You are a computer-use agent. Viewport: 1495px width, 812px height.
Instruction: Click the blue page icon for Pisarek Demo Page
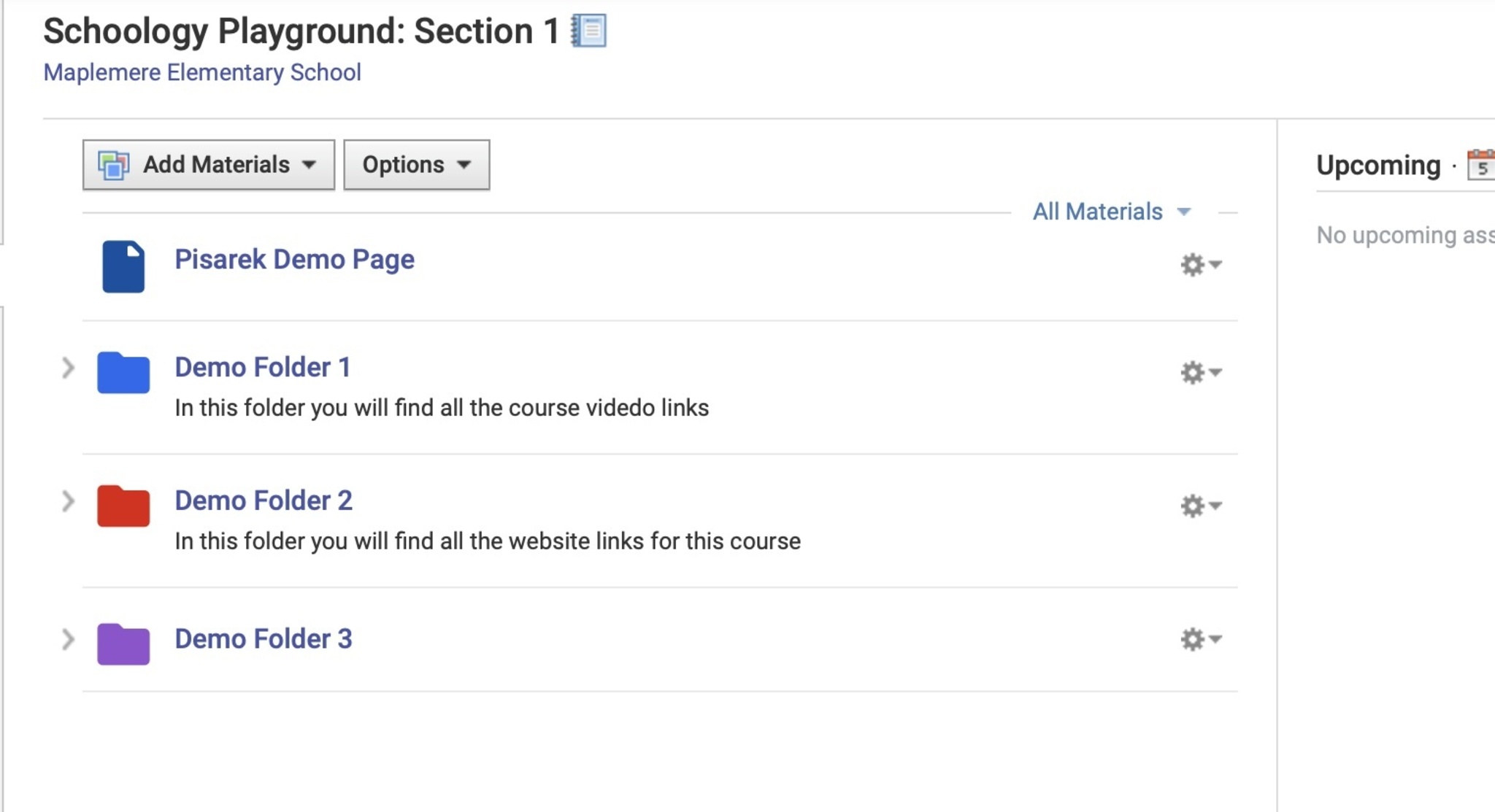pos(123,266)
